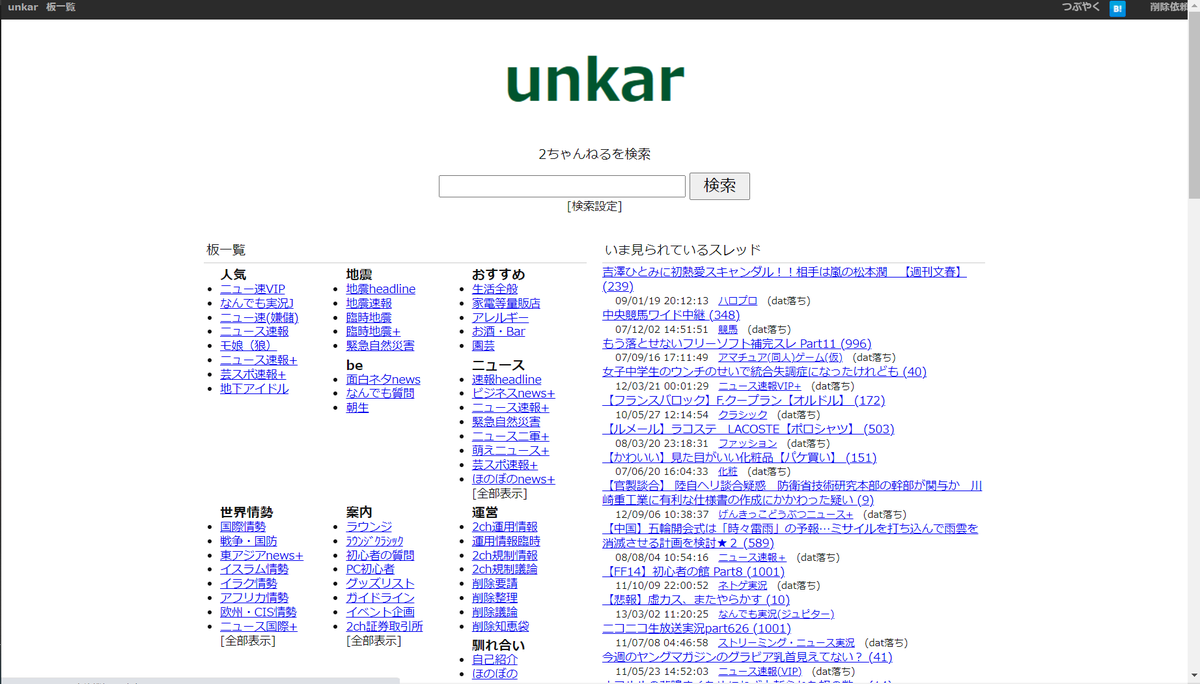Click inside the search input field

point(561,186)
